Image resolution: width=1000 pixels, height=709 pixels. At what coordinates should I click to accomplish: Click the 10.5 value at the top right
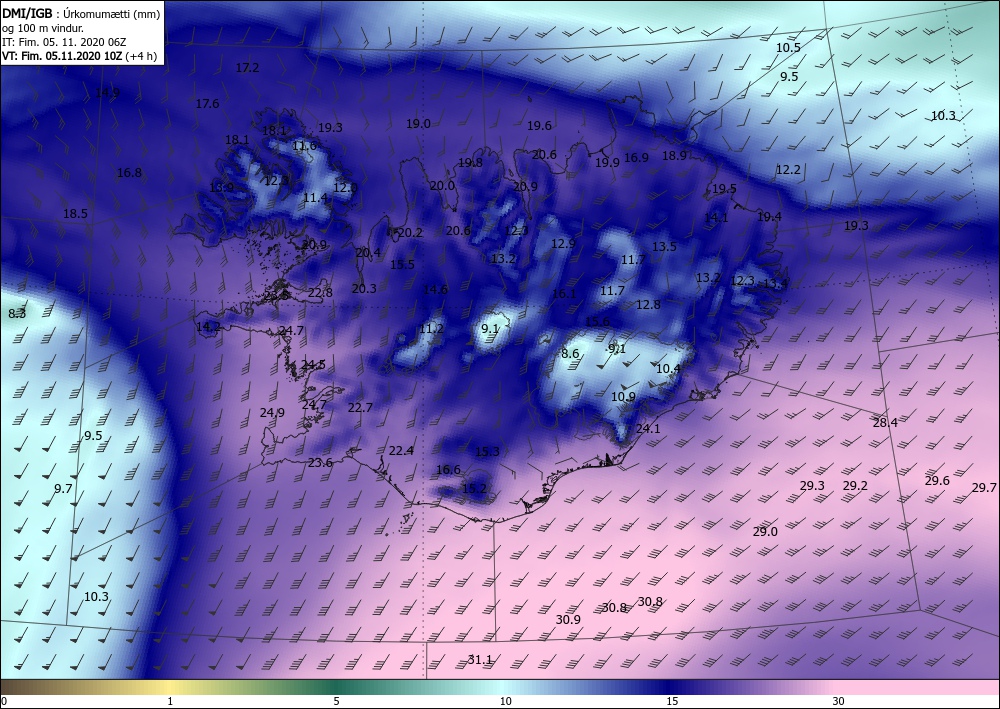(788, 48)
